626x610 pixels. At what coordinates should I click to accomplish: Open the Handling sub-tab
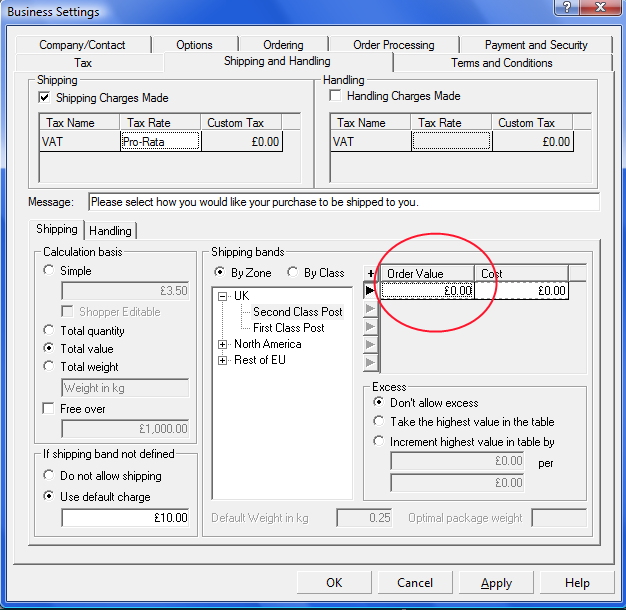point(110,231)
